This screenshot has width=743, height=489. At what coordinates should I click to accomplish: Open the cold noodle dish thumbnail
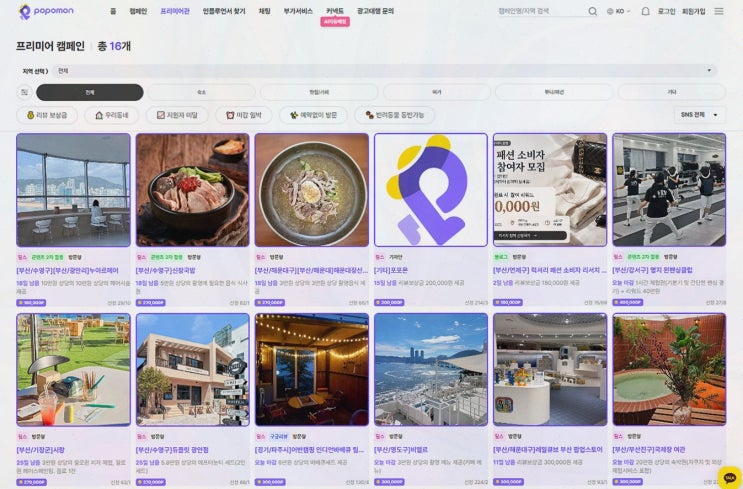[312, 190]
